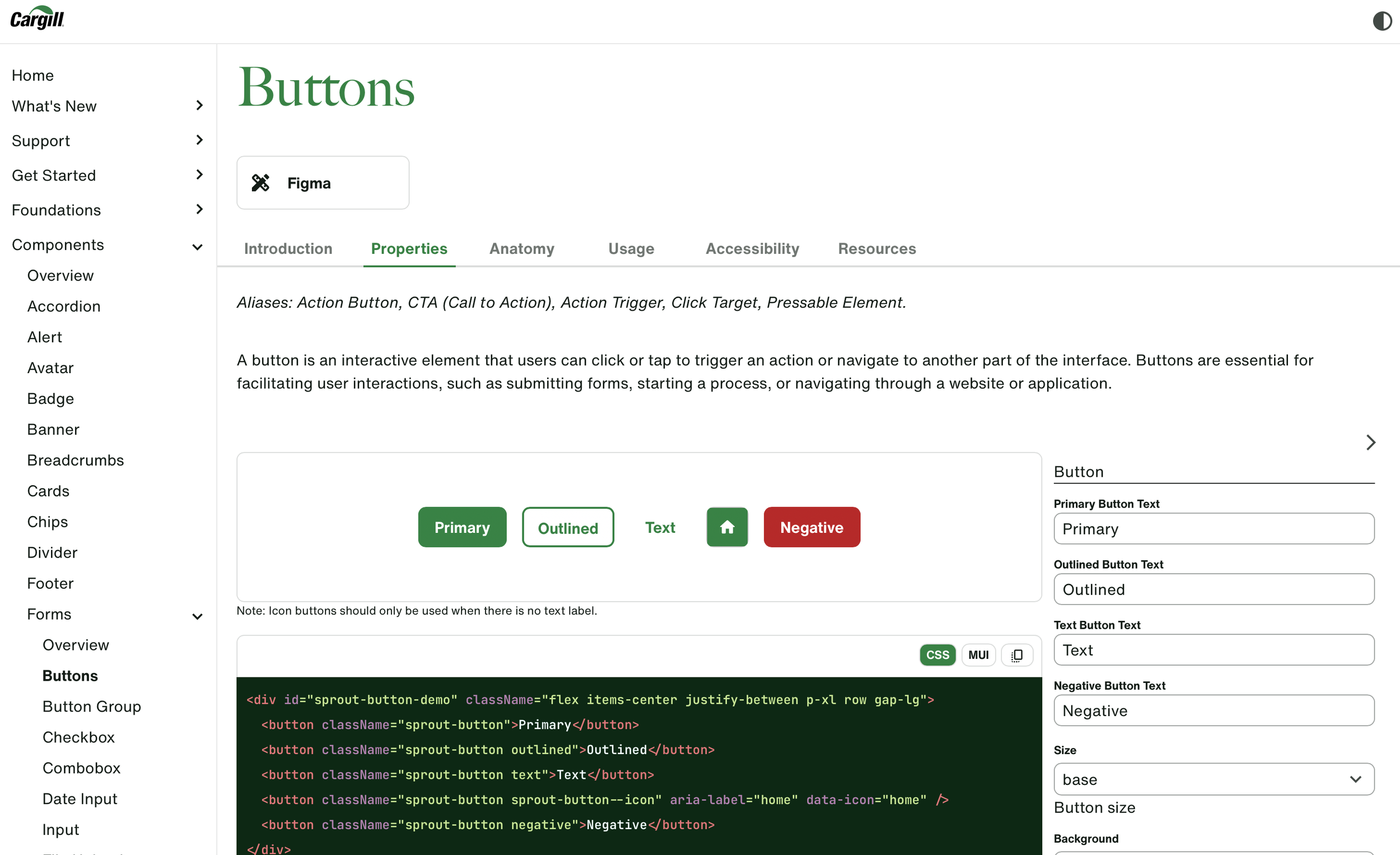Select CSS code view toggle
This screenshot has width=1400, height=855.
click(x=937, y=655)
